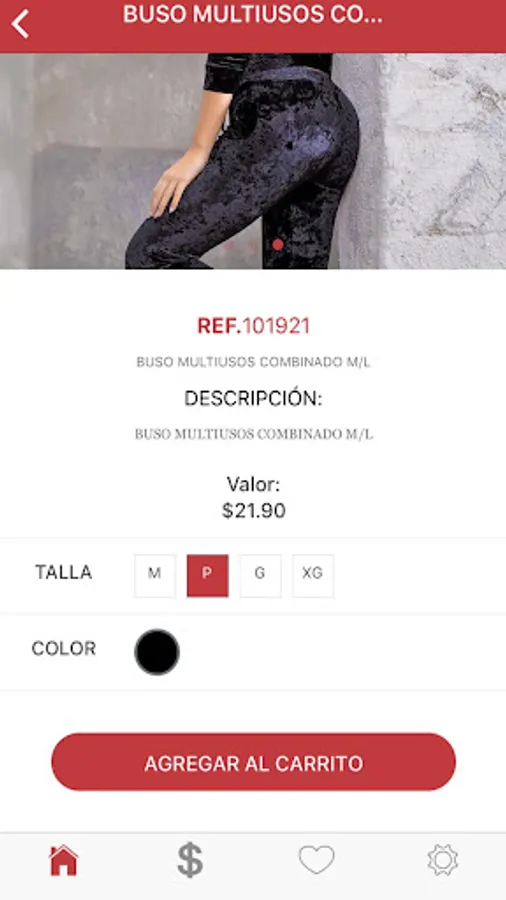Tap the product photo of velvet pants
The image size is (506, 900).
(x=253, y=161)
